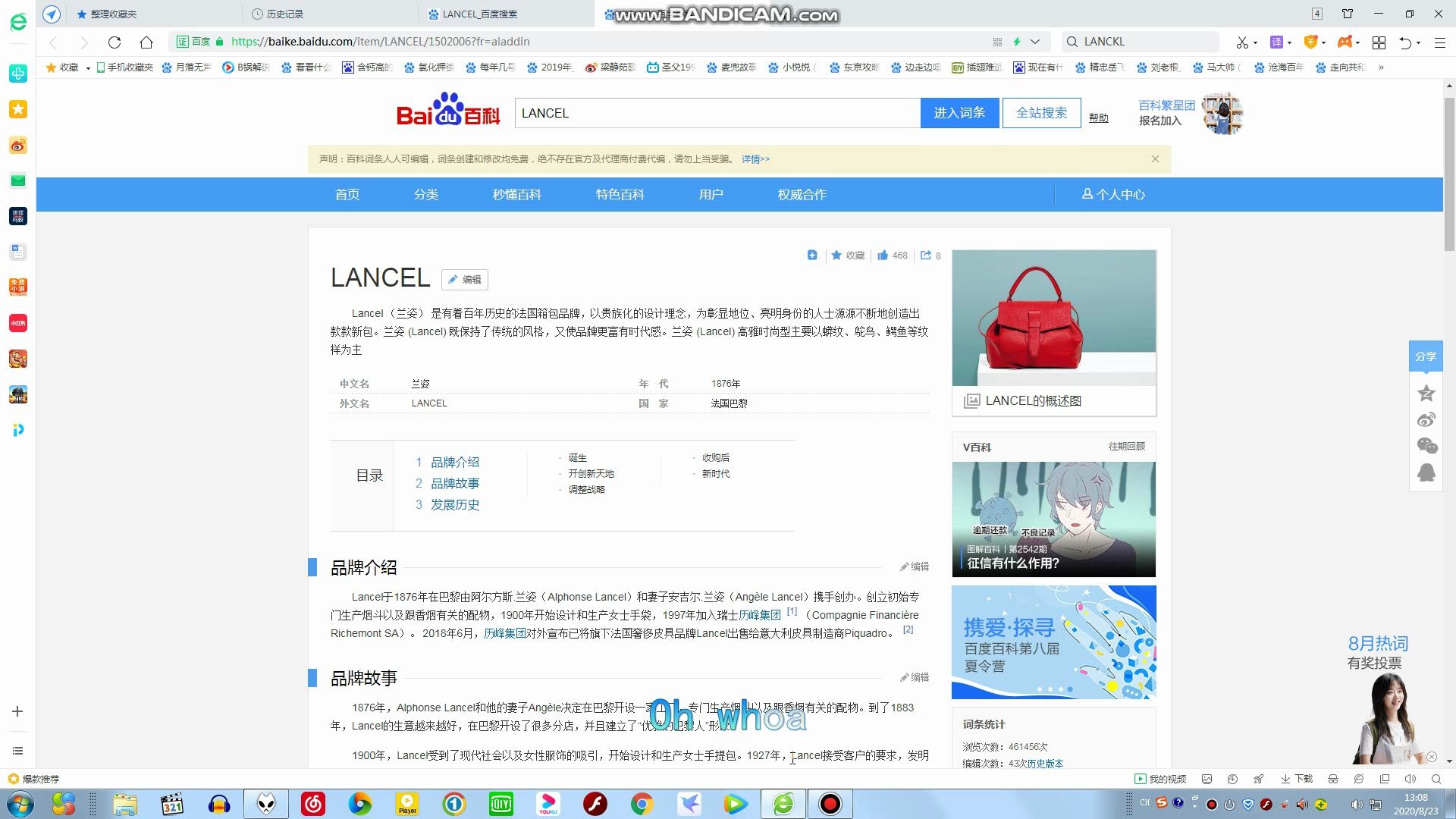Screen dimensions: 1456x819
Task: Open the red handbag overview image
Action: click(1054, 318)
